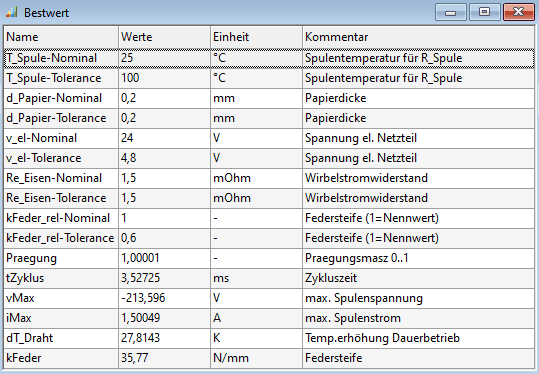The width and height of the screenshot is (539, 374).
Task: Click the value 4,8 for v_el-Tolerance
Action: point(129,158)
